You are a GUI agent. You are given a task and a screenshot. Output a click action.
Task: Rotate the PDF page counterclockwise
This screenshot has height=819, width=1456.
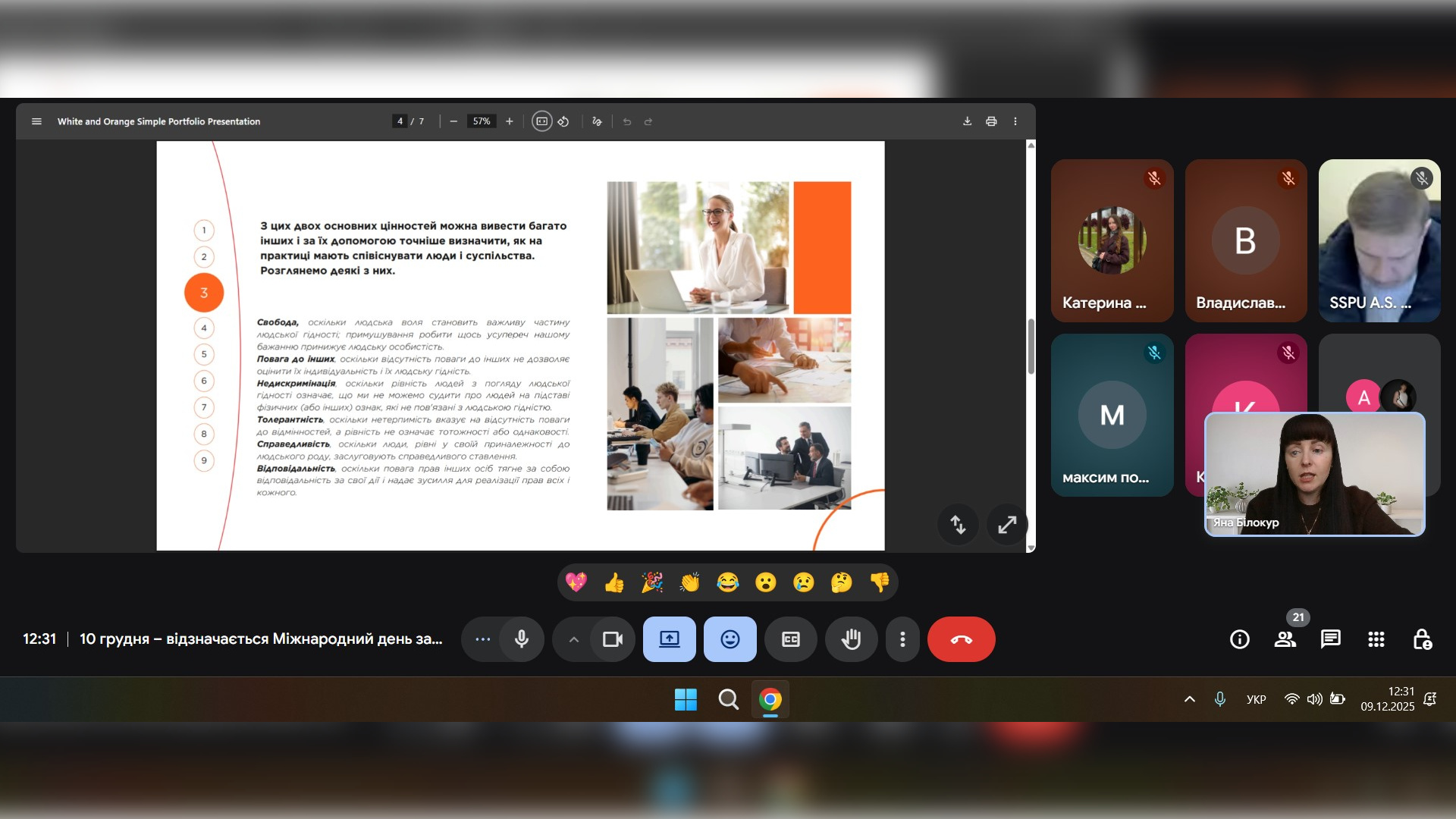tap(563, 121)
